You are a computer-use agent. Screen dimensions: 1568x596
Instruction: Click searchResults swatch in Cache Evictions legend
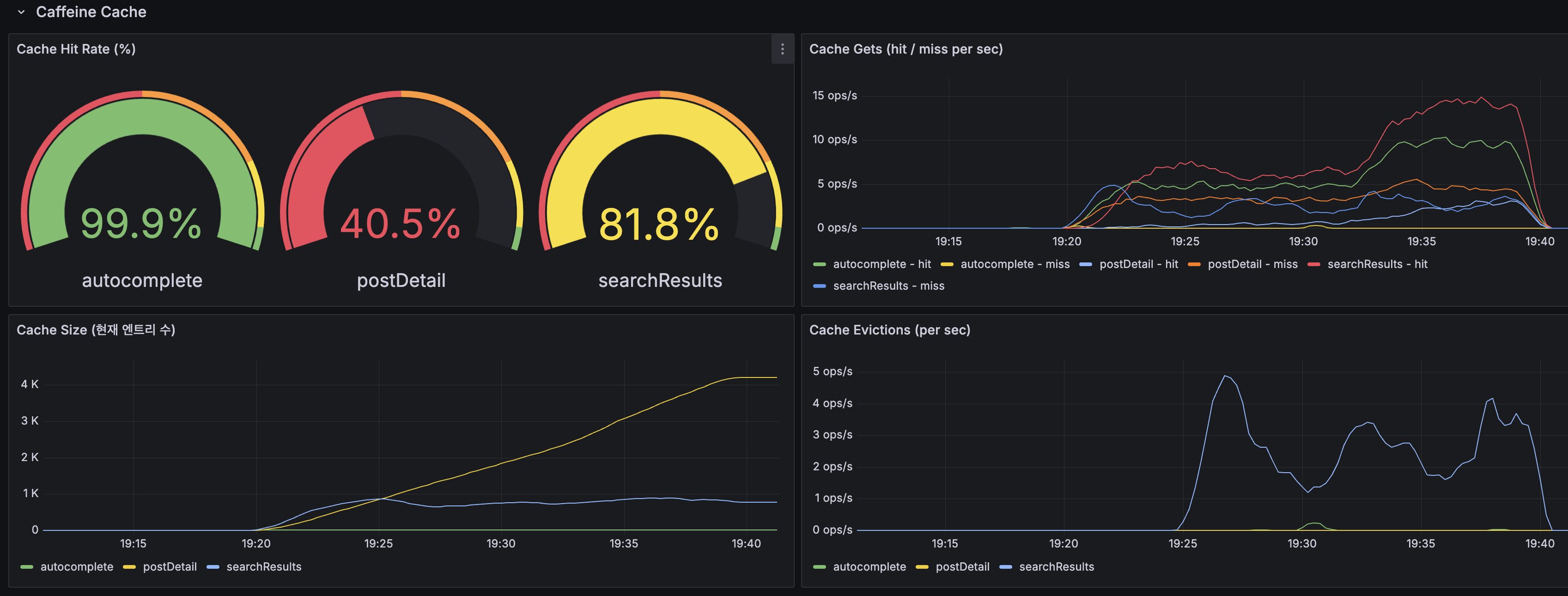pos(1006,567)
